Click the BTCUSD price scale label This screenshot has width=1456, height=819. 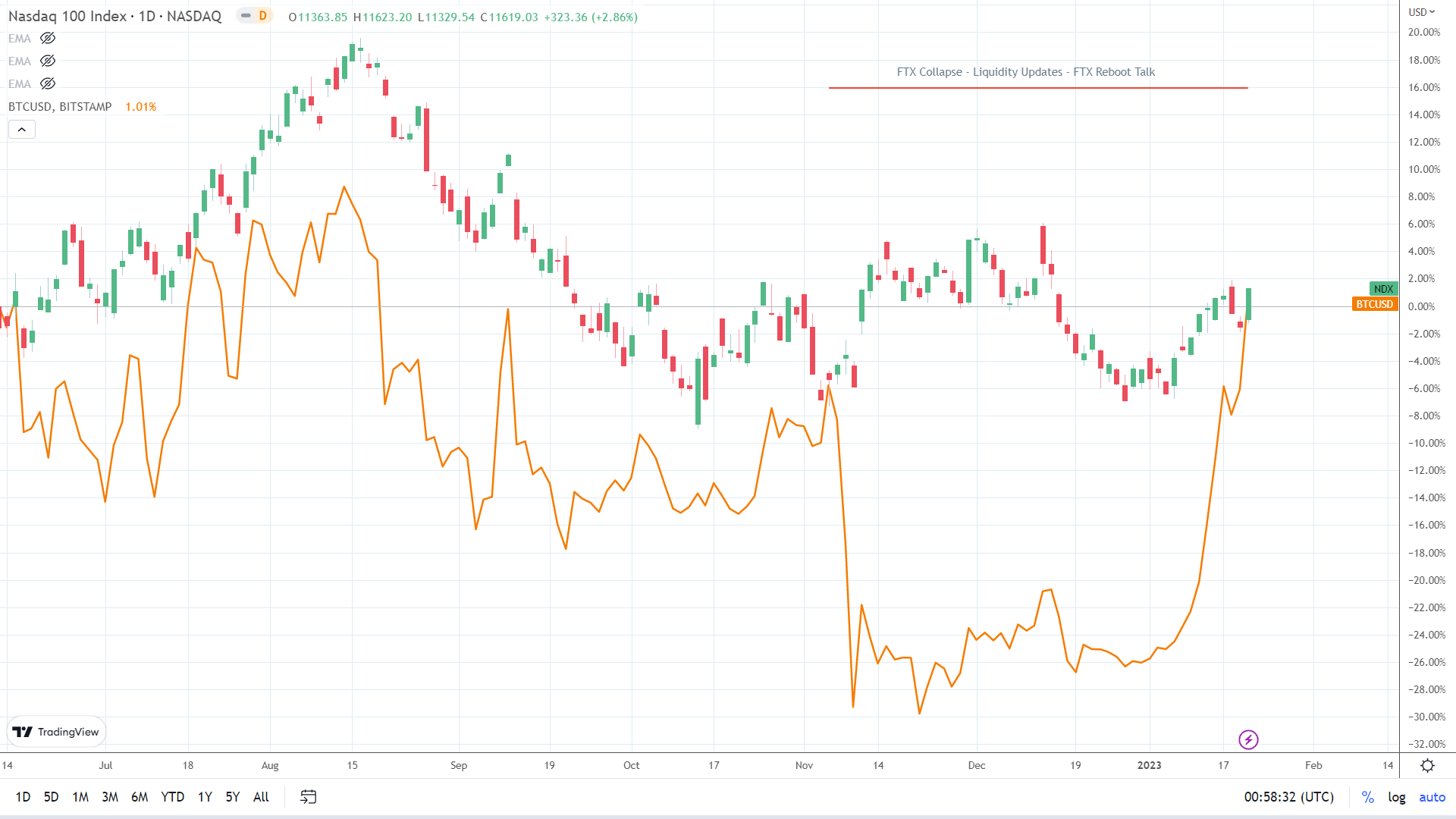pos(1375,304)
